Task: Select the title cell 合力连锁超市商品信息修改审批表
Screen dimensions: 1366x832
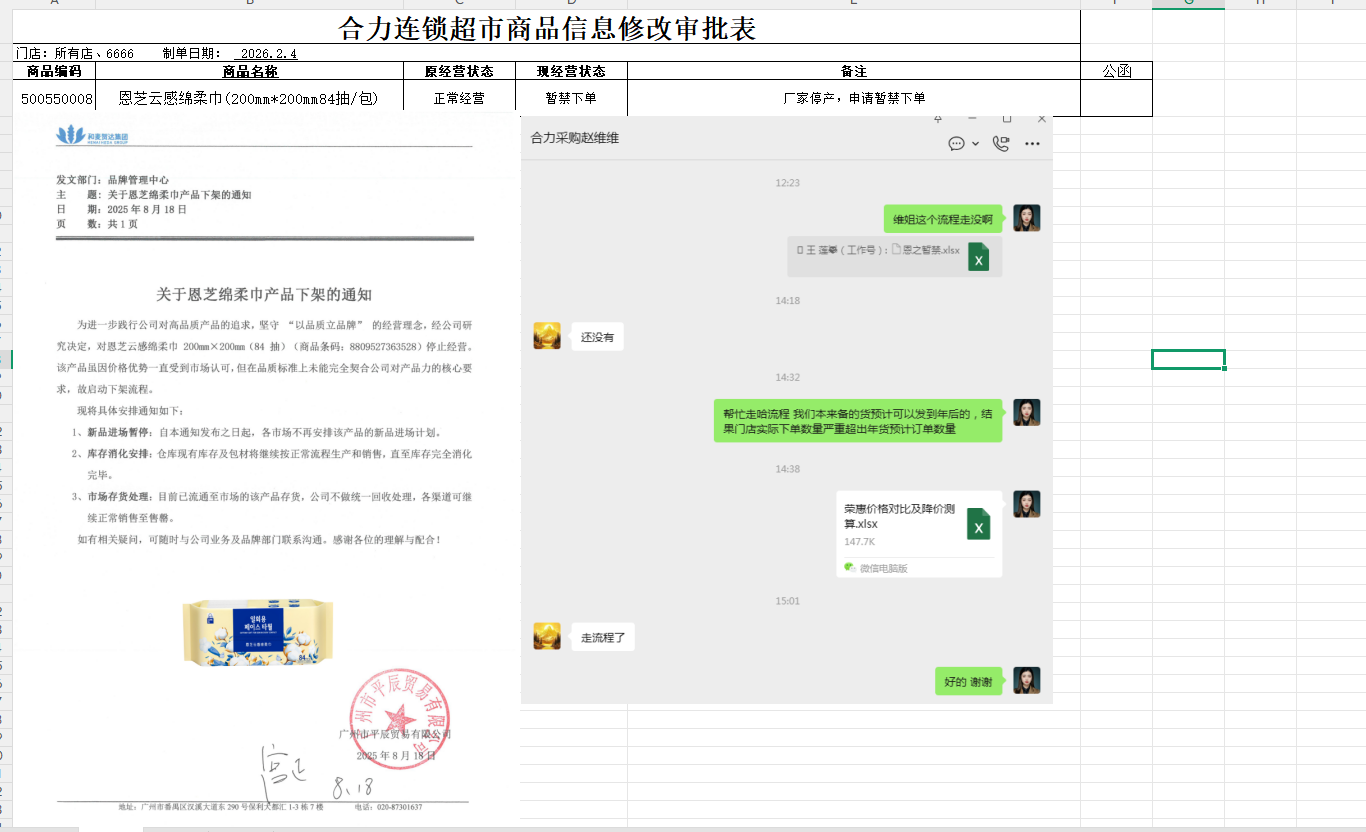Action: pyautogui.click(x=547, y=28)
